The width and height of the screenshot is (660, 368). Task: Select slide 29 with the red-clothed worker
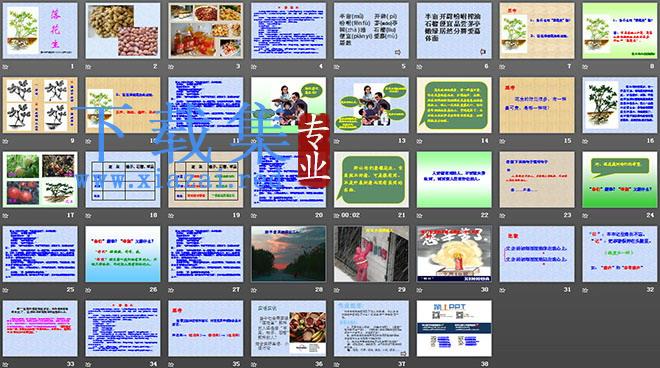click(x=371, y=254)
